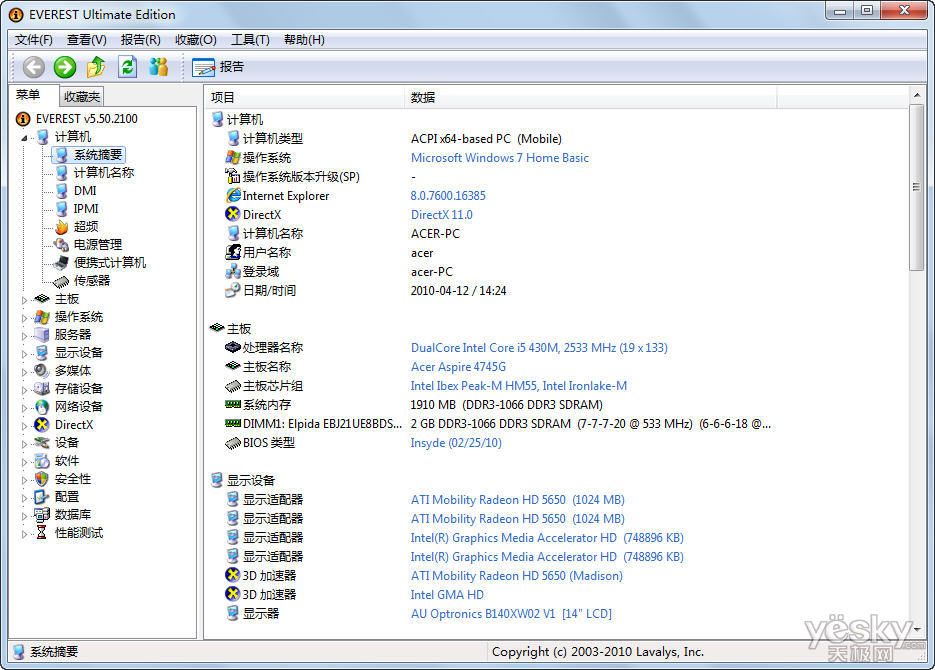
Task: Open the 报告 report toolbar button
Action: click(218, 67)
